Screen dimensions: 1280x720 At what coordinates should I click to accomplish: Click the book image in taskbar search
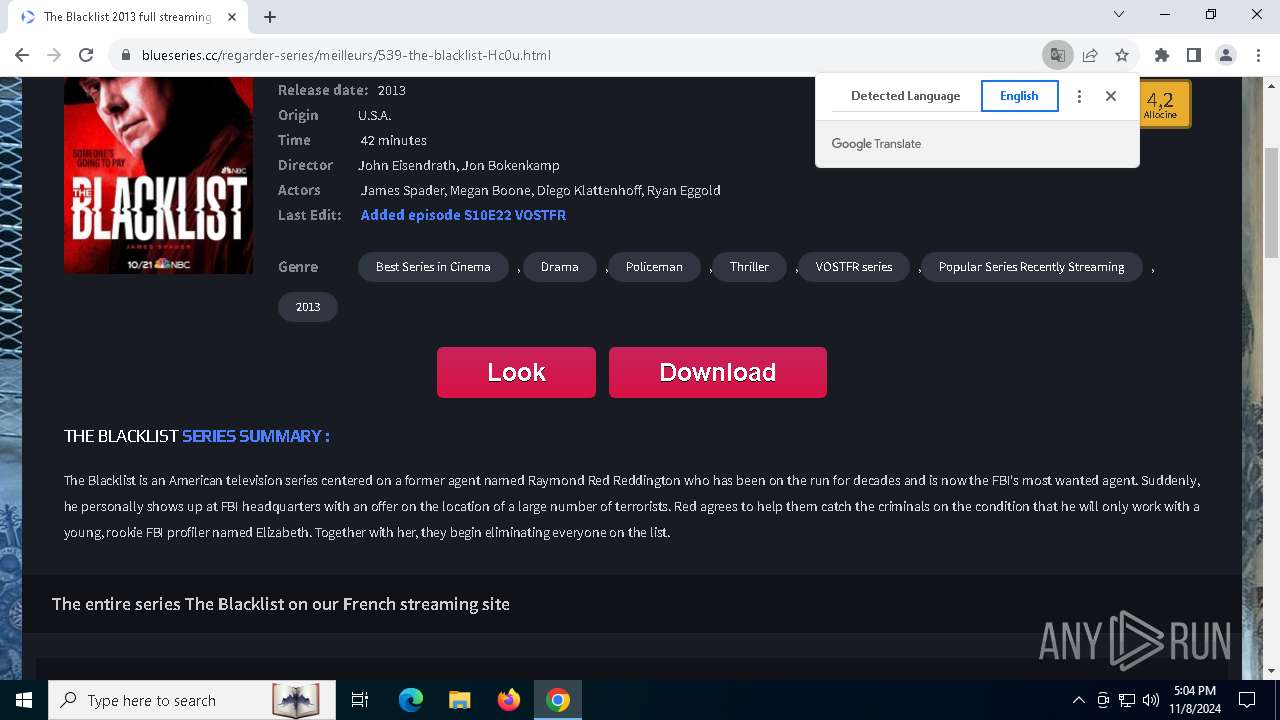tap(295, 700)
